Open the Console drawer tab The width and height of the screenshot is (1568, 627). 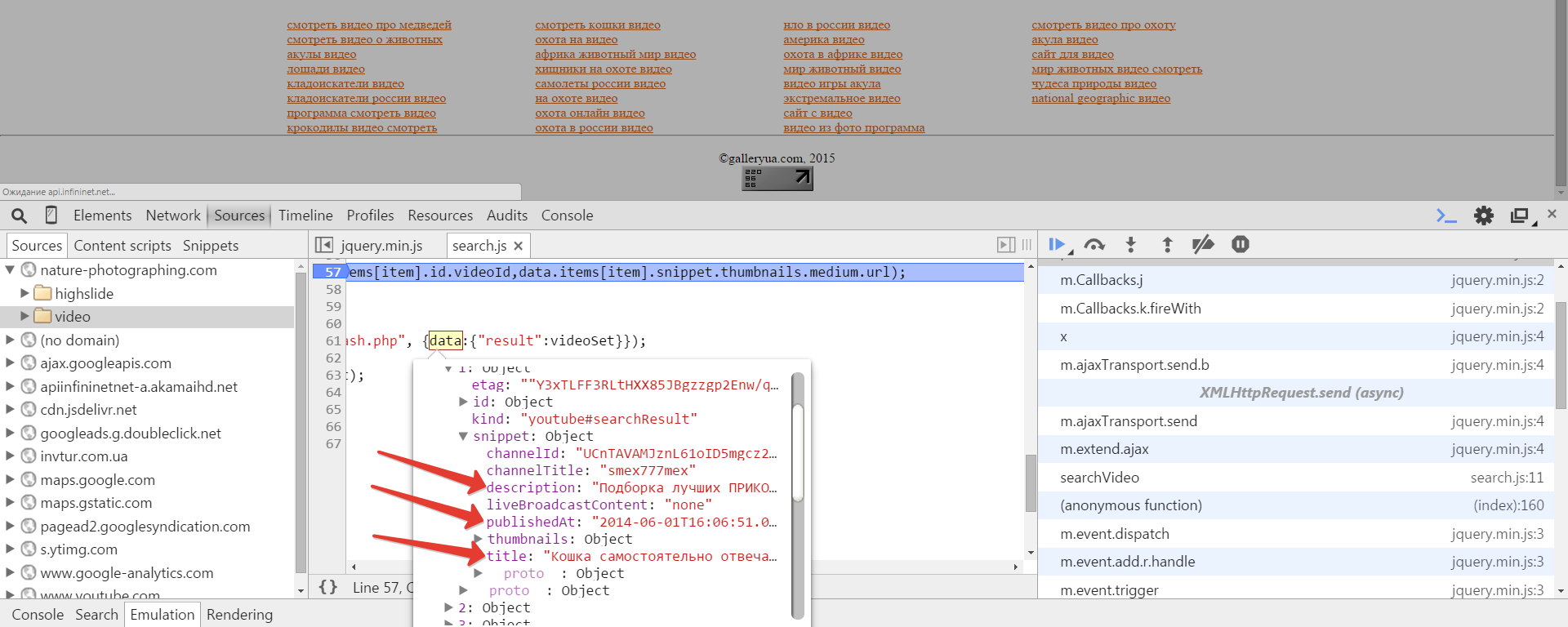point(38,615)
